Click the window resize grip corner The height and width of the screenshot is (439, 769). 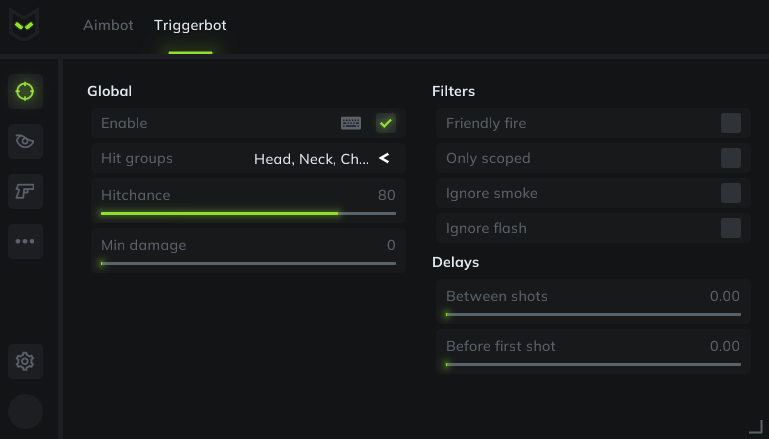click(755, 426)
